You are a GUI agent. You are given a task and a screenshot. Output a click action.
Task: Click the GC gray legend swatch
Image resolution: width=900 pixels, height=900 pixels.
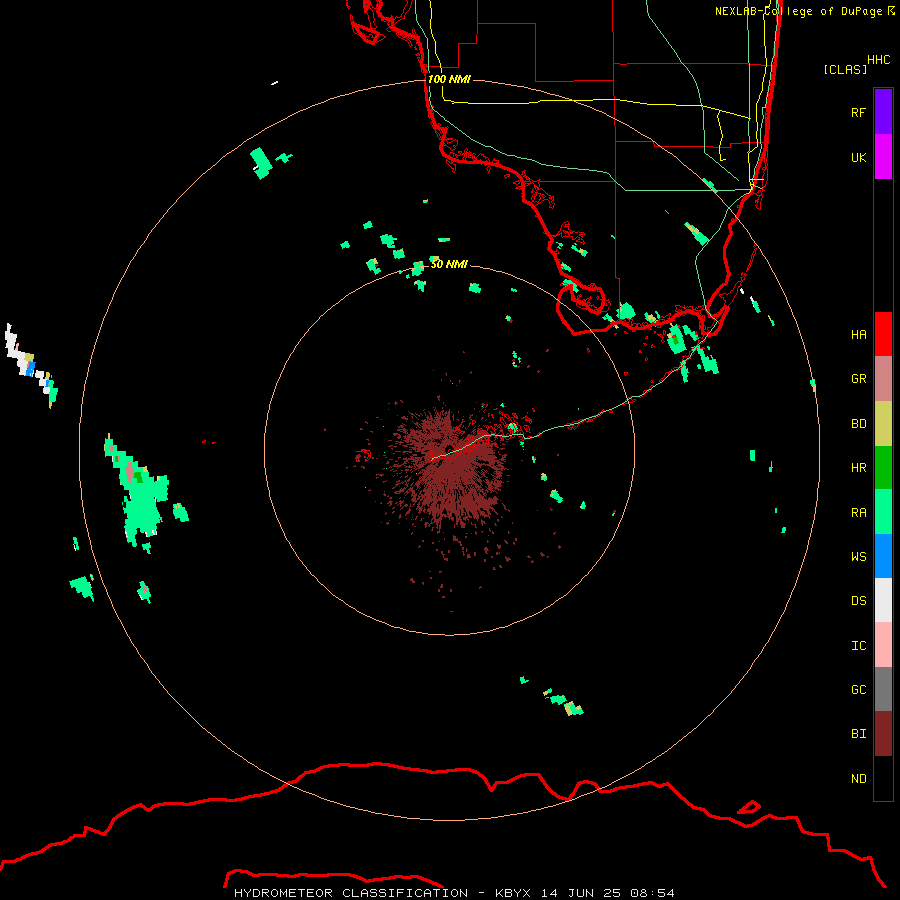point(883,689)
